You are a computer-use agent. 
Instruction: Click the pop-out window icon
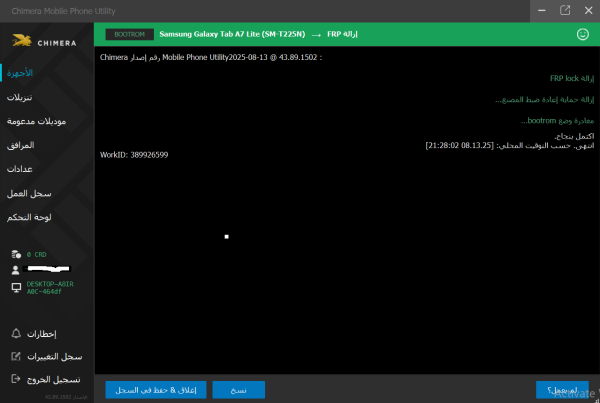565,11
